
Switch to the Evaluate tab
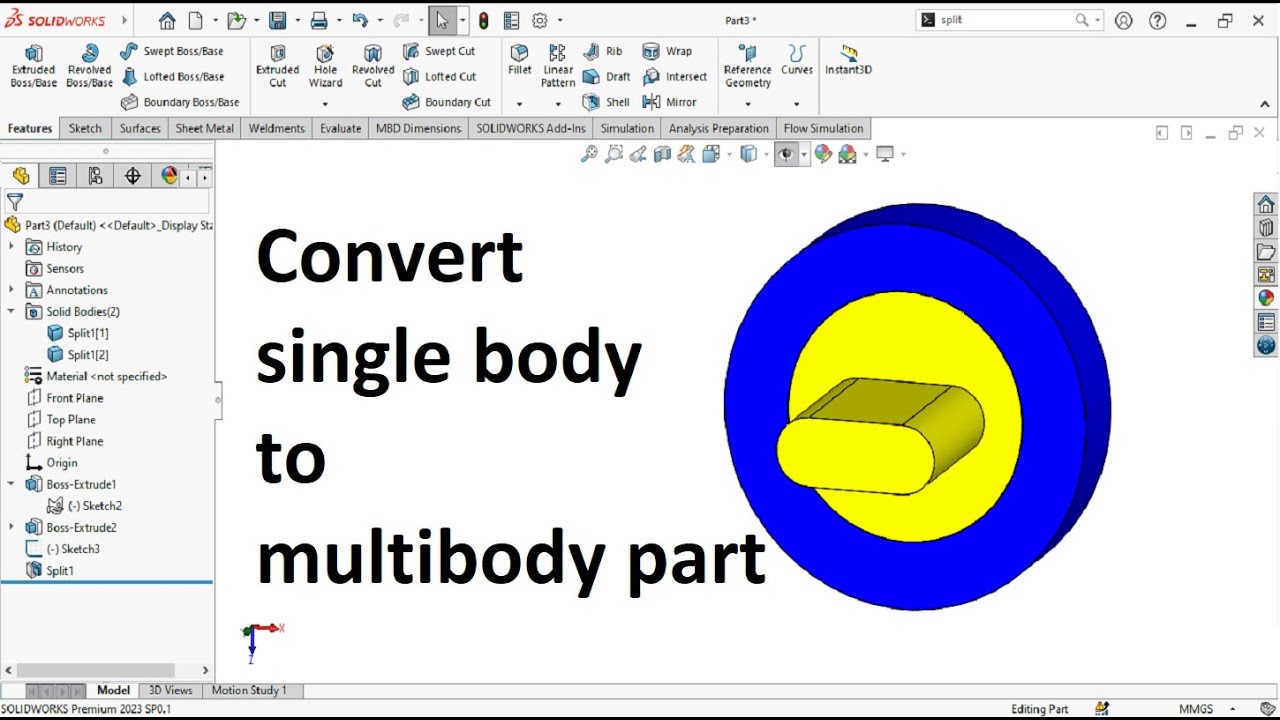[x=340, y=128]
